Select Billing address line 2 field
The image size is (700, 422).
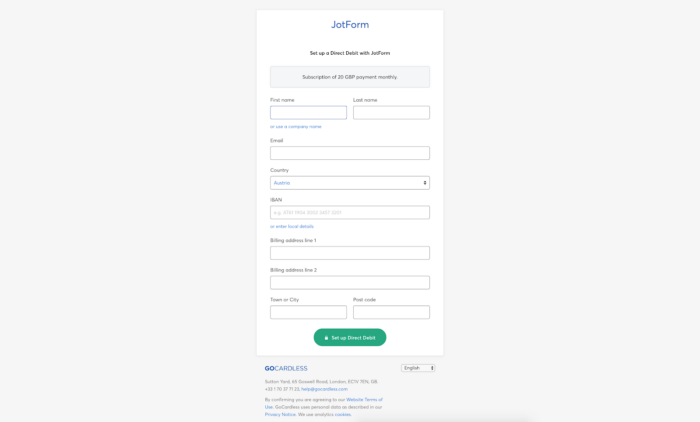pos(350,283)
